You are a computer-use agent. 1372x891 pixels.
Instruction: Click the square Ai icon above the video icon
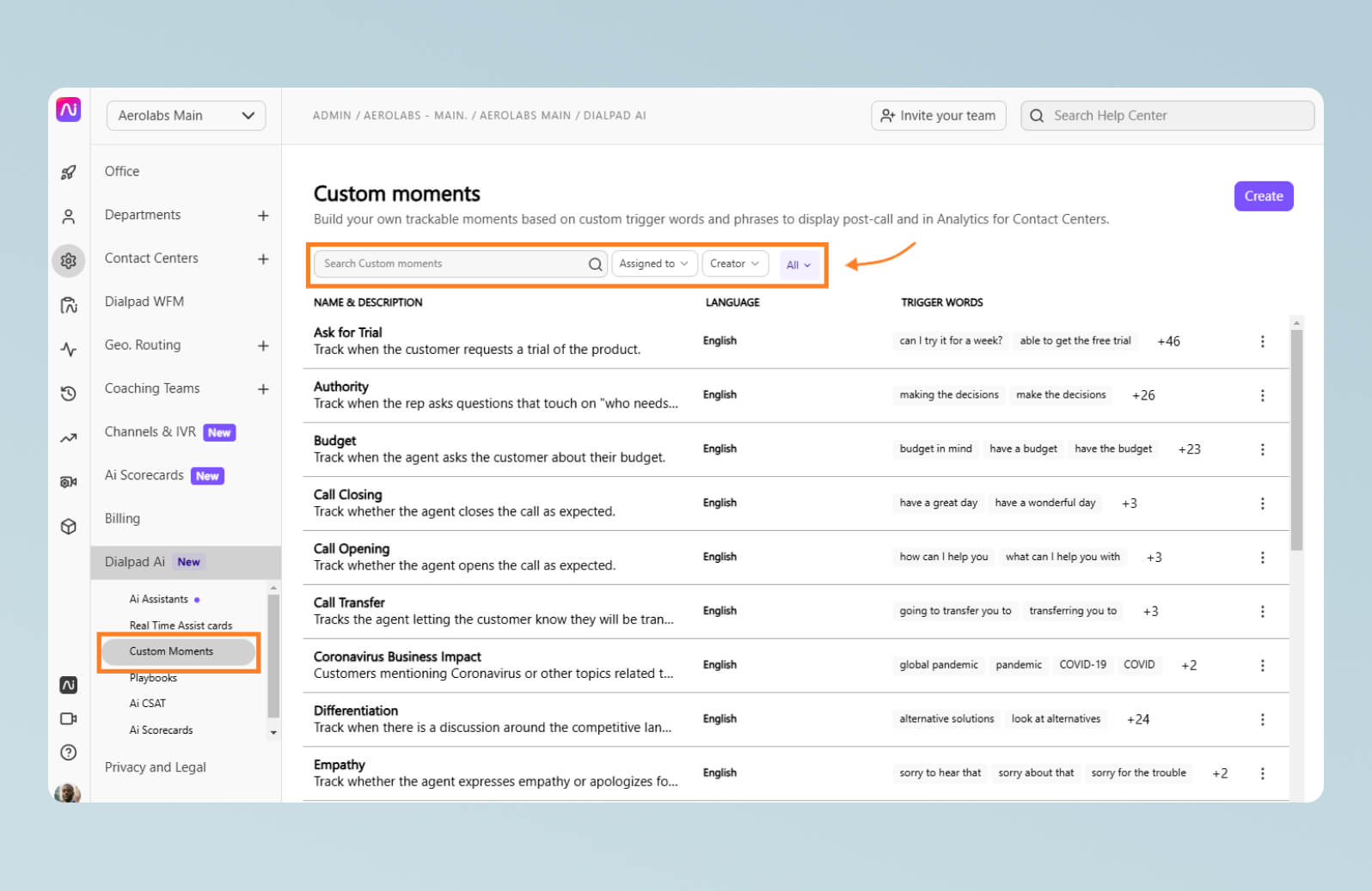(69, 685)
